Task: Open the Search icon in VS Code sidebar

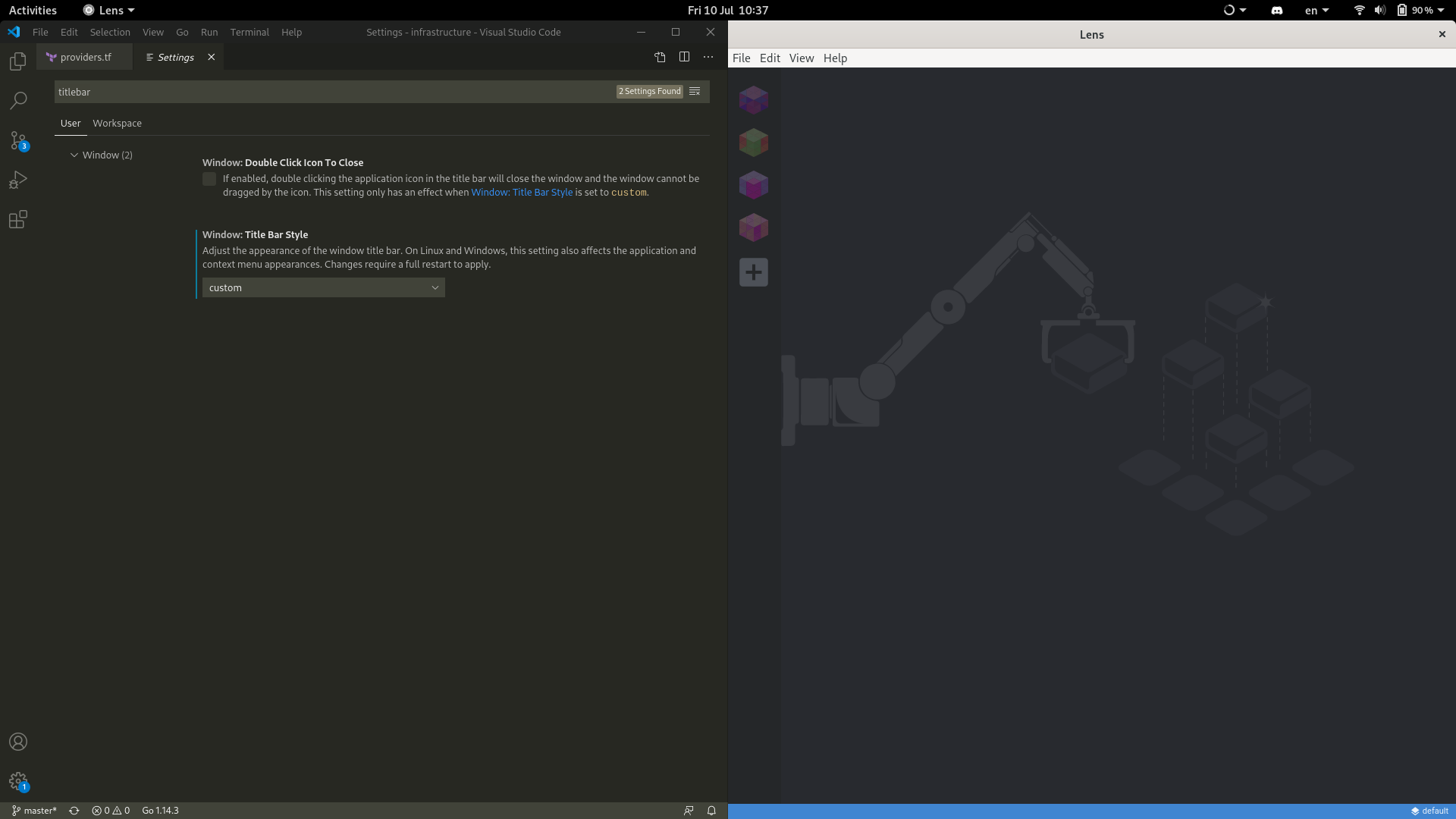Action: pyautogui.click(x=17, y=101)
